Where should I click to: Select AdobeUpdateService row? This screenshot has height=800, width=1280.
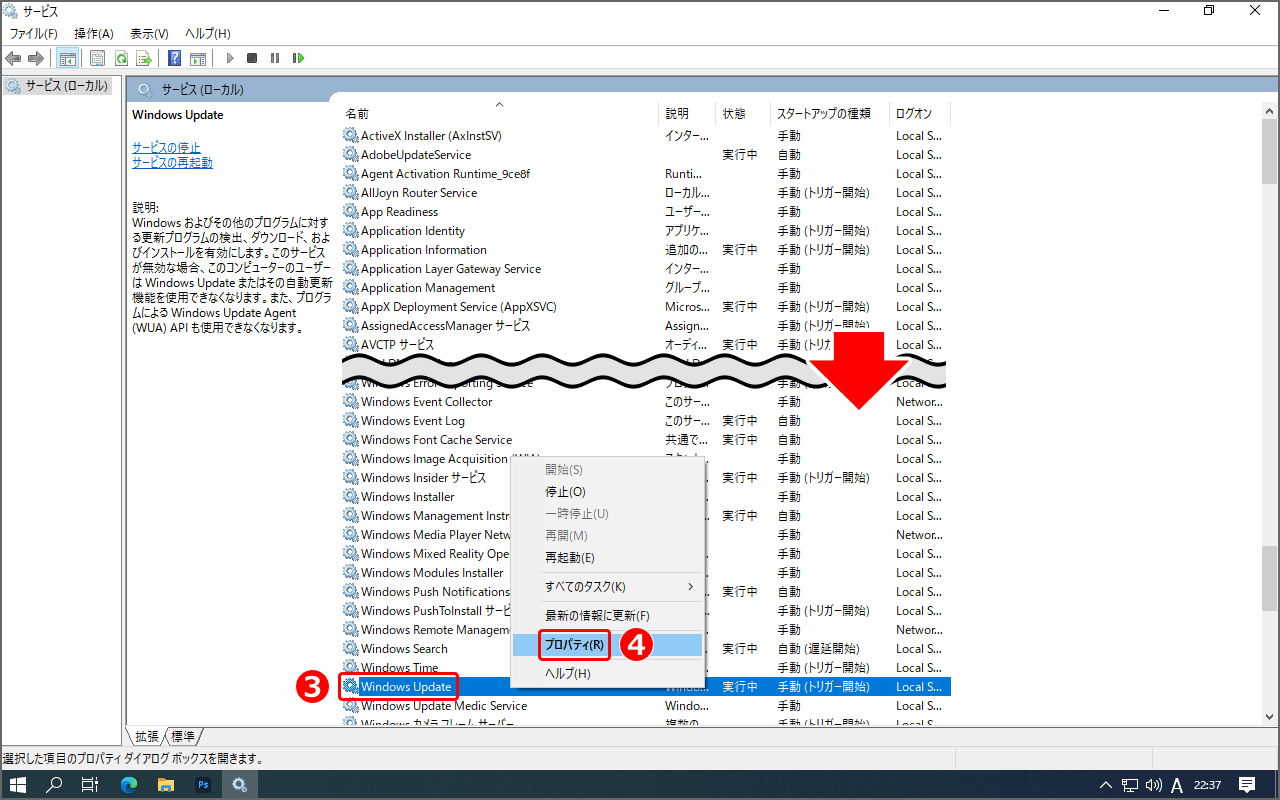click(x=645, y=155)
